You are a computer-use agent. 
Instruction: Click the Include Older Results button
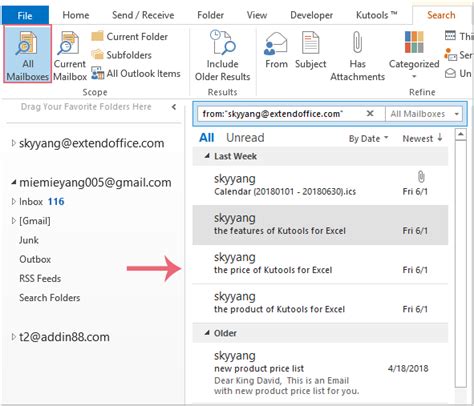pos(222,55)
